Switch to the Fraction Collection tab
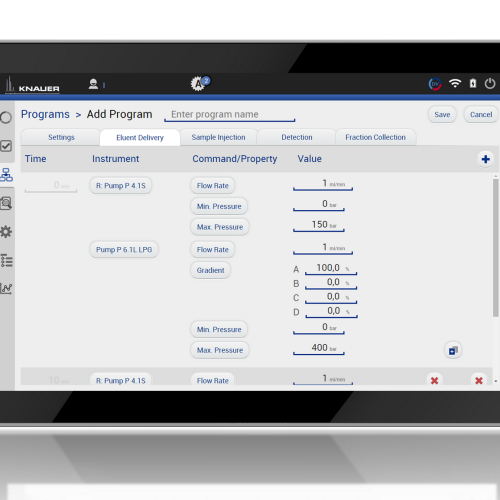 click(375, 137)
